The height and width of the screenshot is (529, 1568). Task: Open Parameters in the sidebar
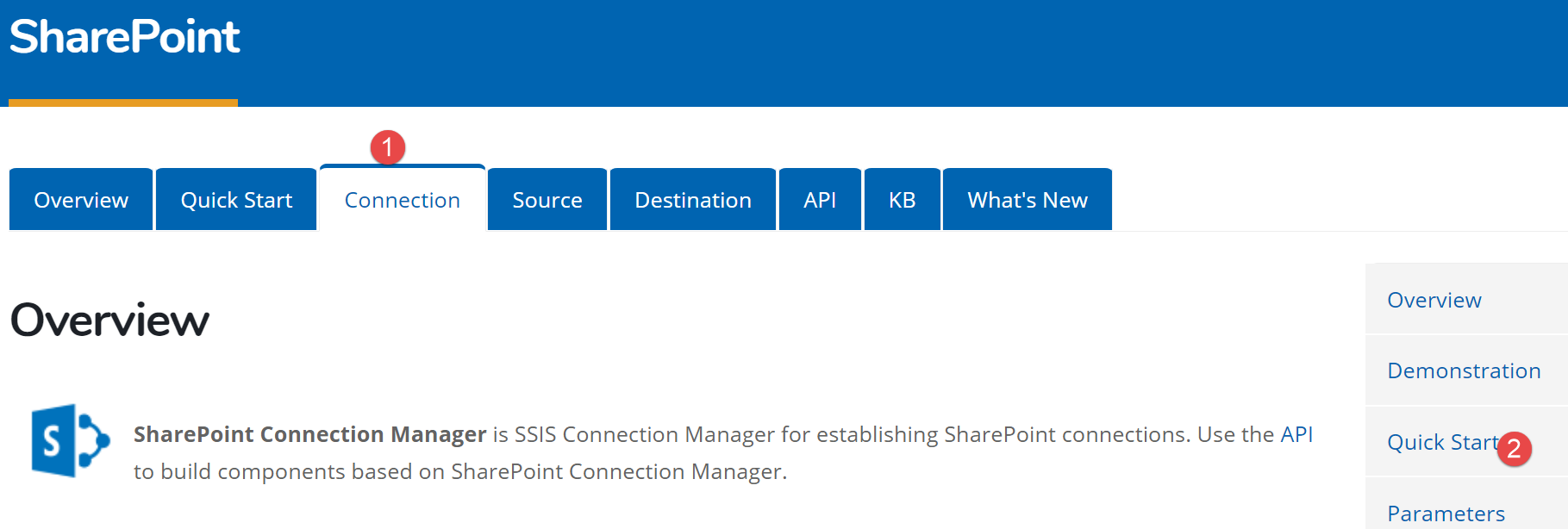(x=1446, y=513)
